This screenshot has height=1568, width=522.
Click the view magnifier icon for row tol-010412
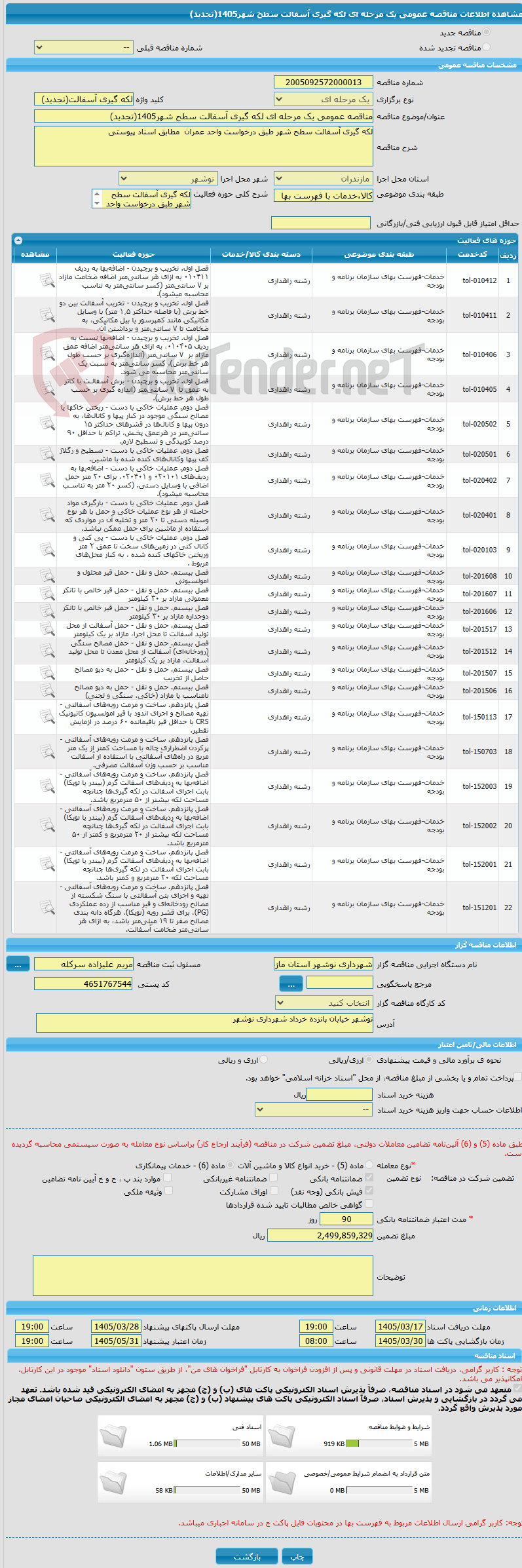pos(47,281)
